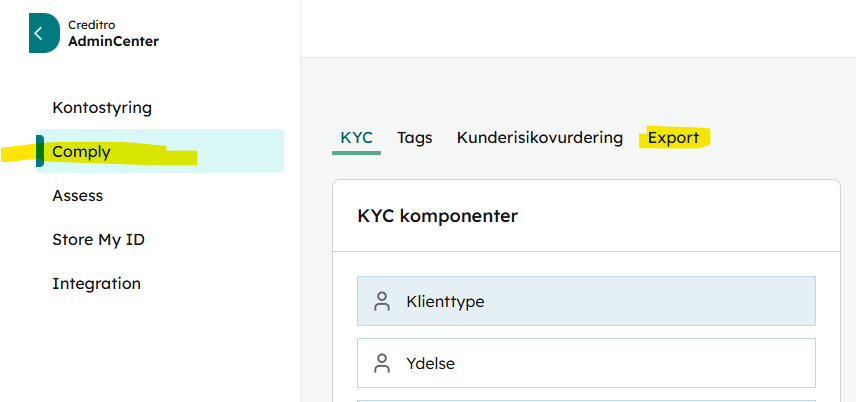
Task: Open the Export tab
Action: point(673,138)
